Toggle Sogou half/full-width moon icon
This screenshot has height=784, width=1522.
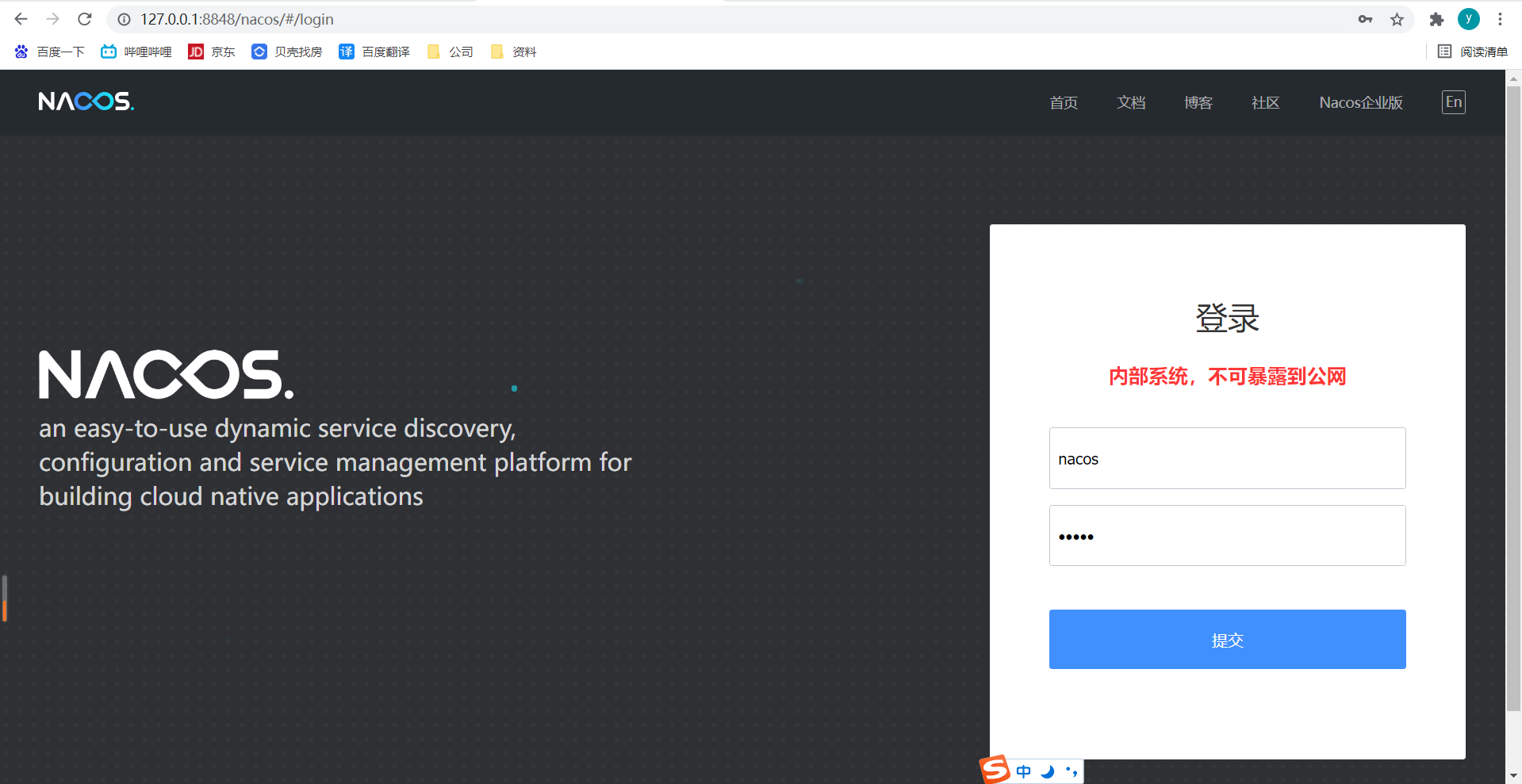tap(1048, 771)
